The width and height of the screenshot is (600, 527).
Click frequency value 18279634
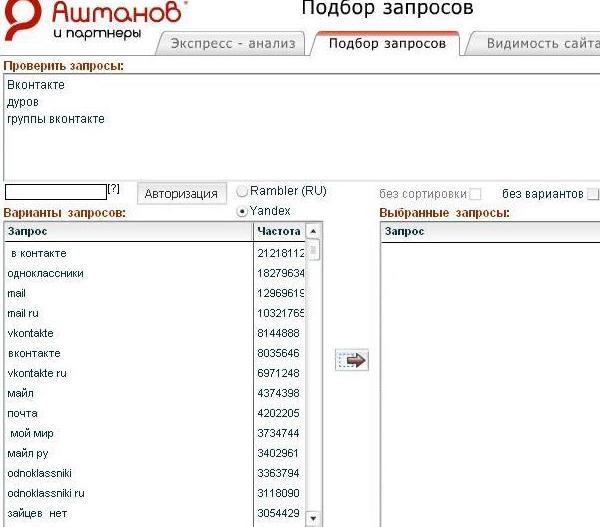pos(281,273)
